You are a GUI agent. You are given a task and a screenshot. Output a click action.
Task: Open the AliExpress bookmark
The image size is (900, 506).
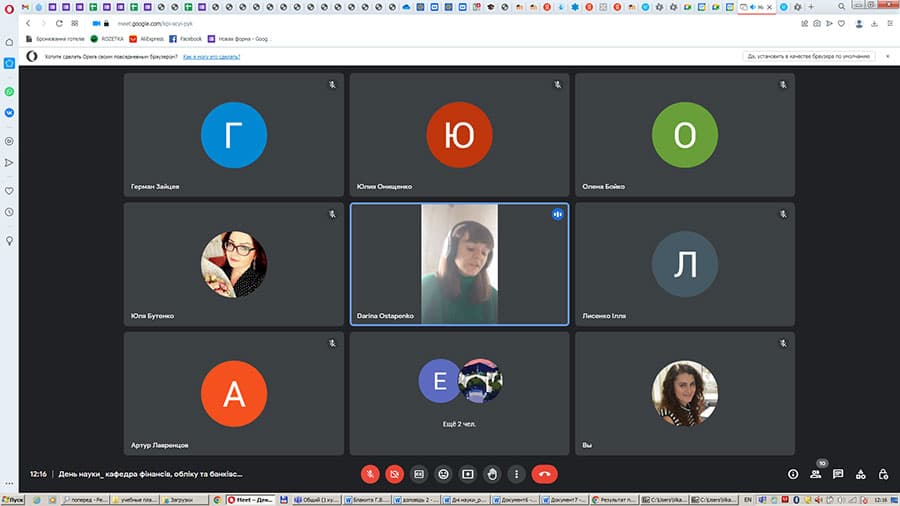pyautogui.click(x=147, y=39)
